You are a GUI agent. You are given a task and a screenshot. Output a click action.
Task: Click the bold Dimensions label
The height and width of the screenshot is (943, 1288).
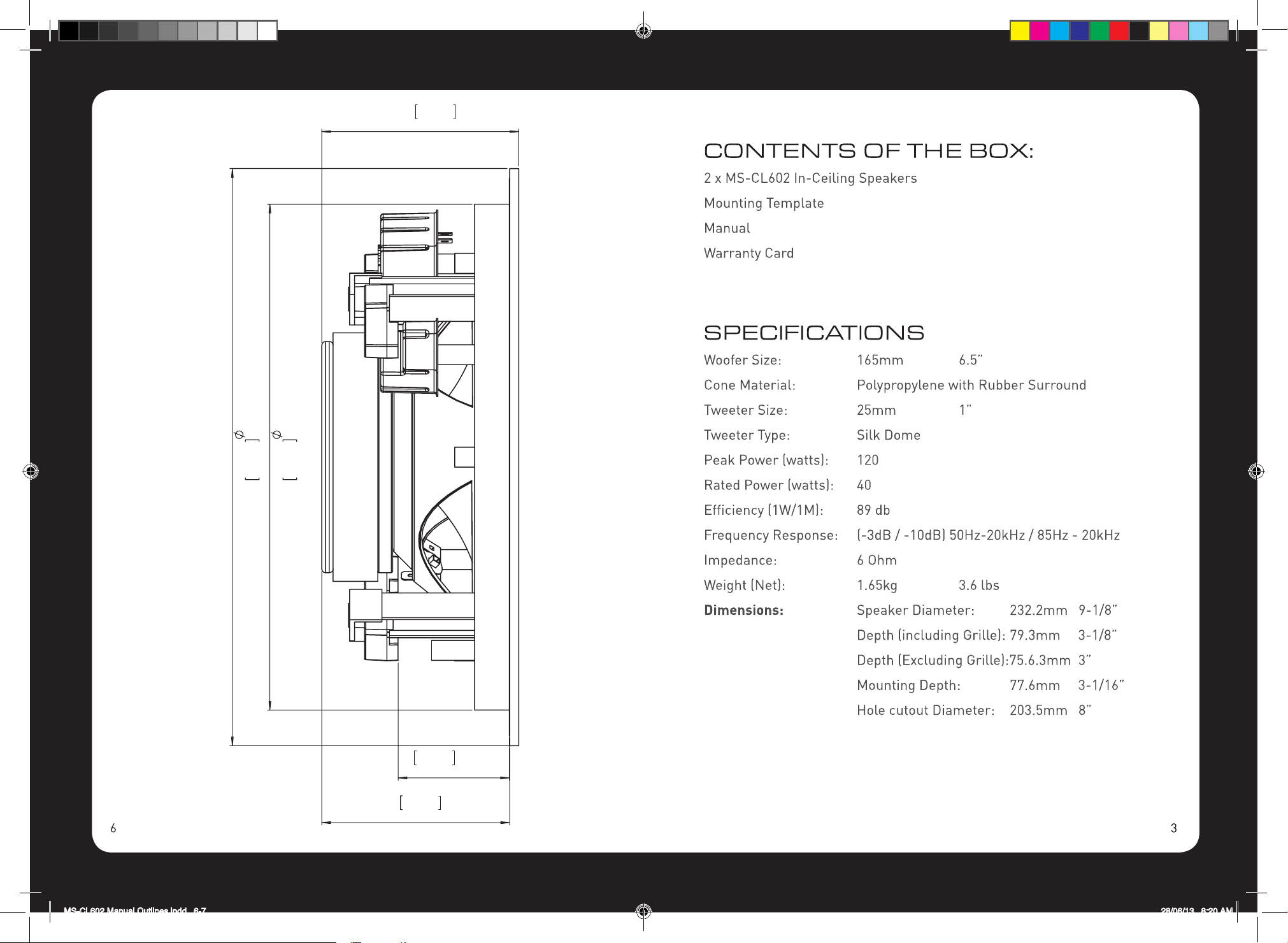(743, 610)
